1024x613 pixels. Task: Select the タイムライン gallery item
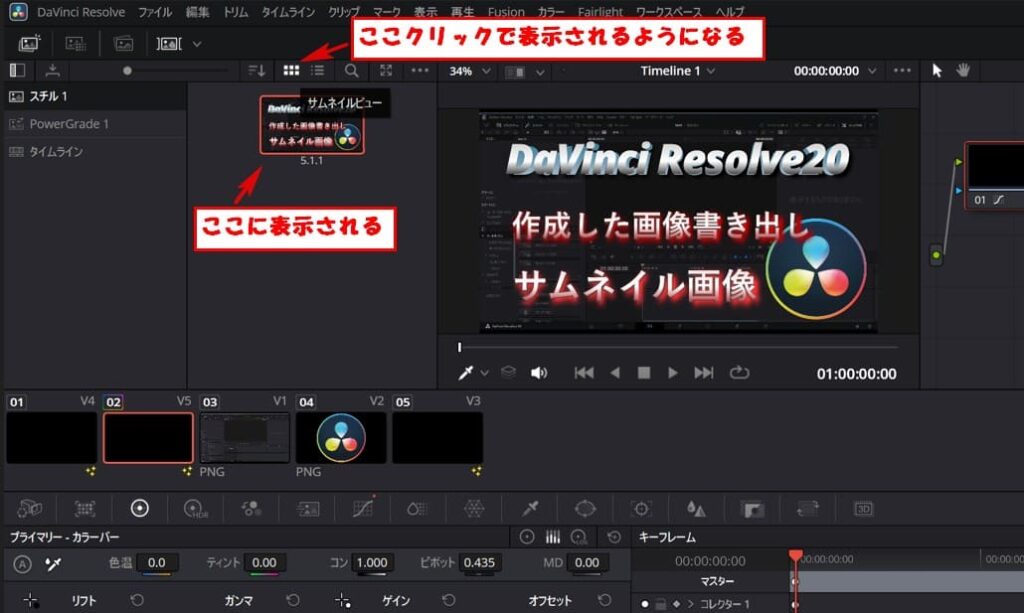[x=95, y=151]
